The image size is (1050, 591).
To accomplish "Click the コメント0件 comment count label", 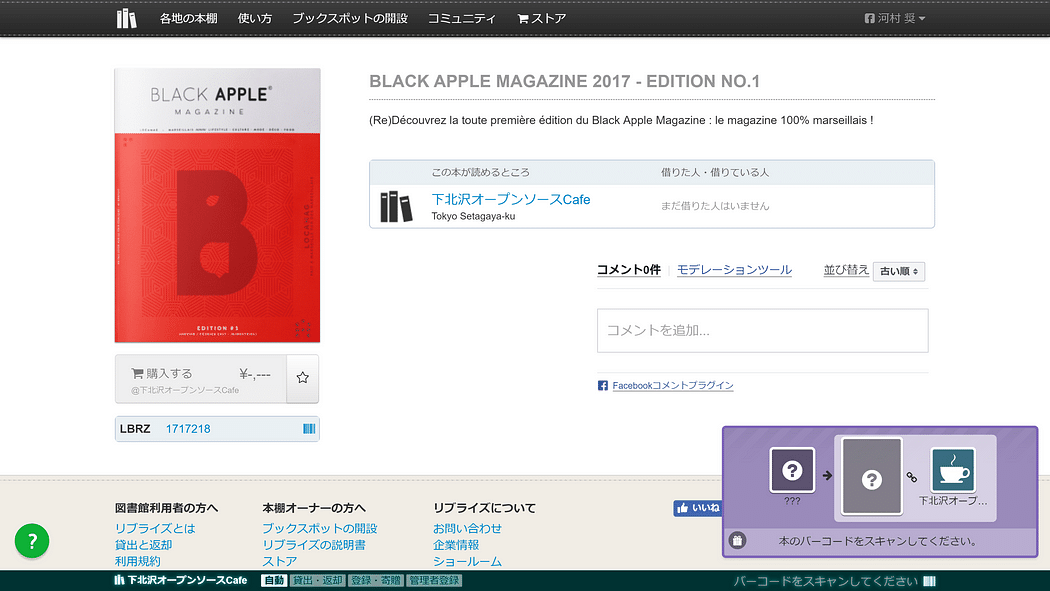I will [629, 270].
